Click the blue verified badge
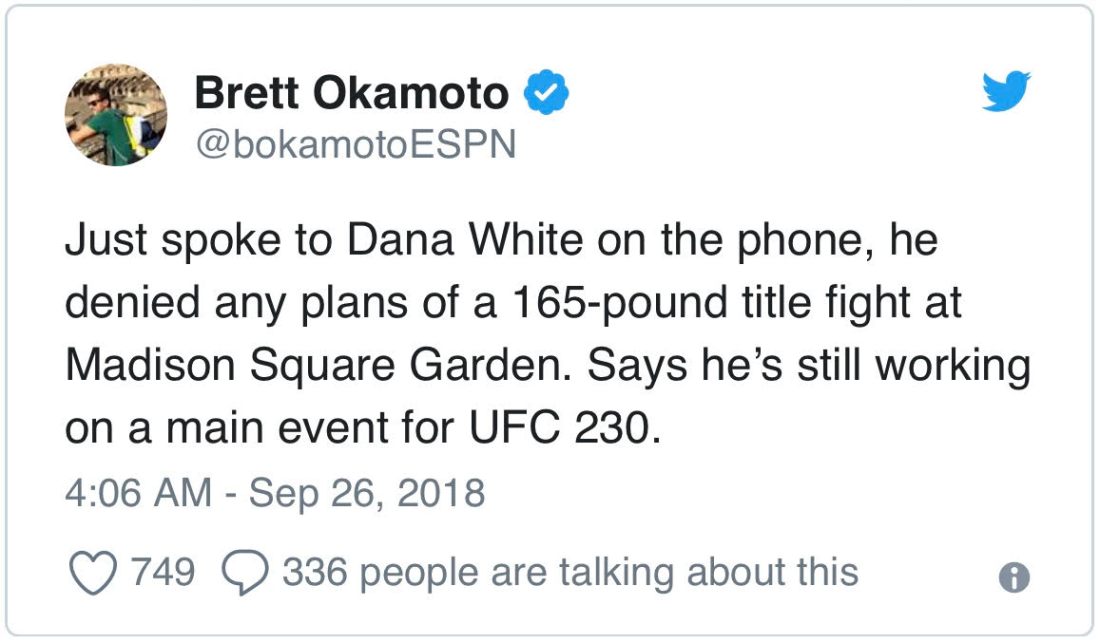The height and width of the screenshot is (643, 1100). [x=548, y=93]
